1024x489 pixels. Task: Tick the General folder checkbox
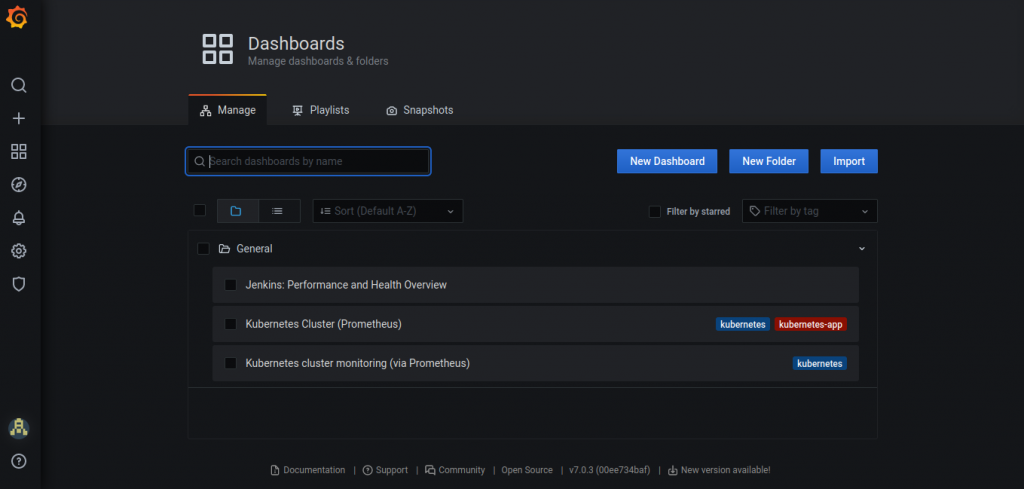point(203,249)
